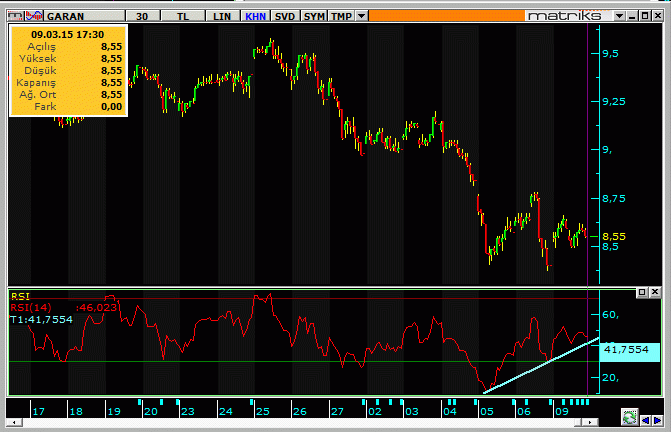Toggle the KHN chart option
This screenshot has height=432, width=671.
(x=255, y=16)
